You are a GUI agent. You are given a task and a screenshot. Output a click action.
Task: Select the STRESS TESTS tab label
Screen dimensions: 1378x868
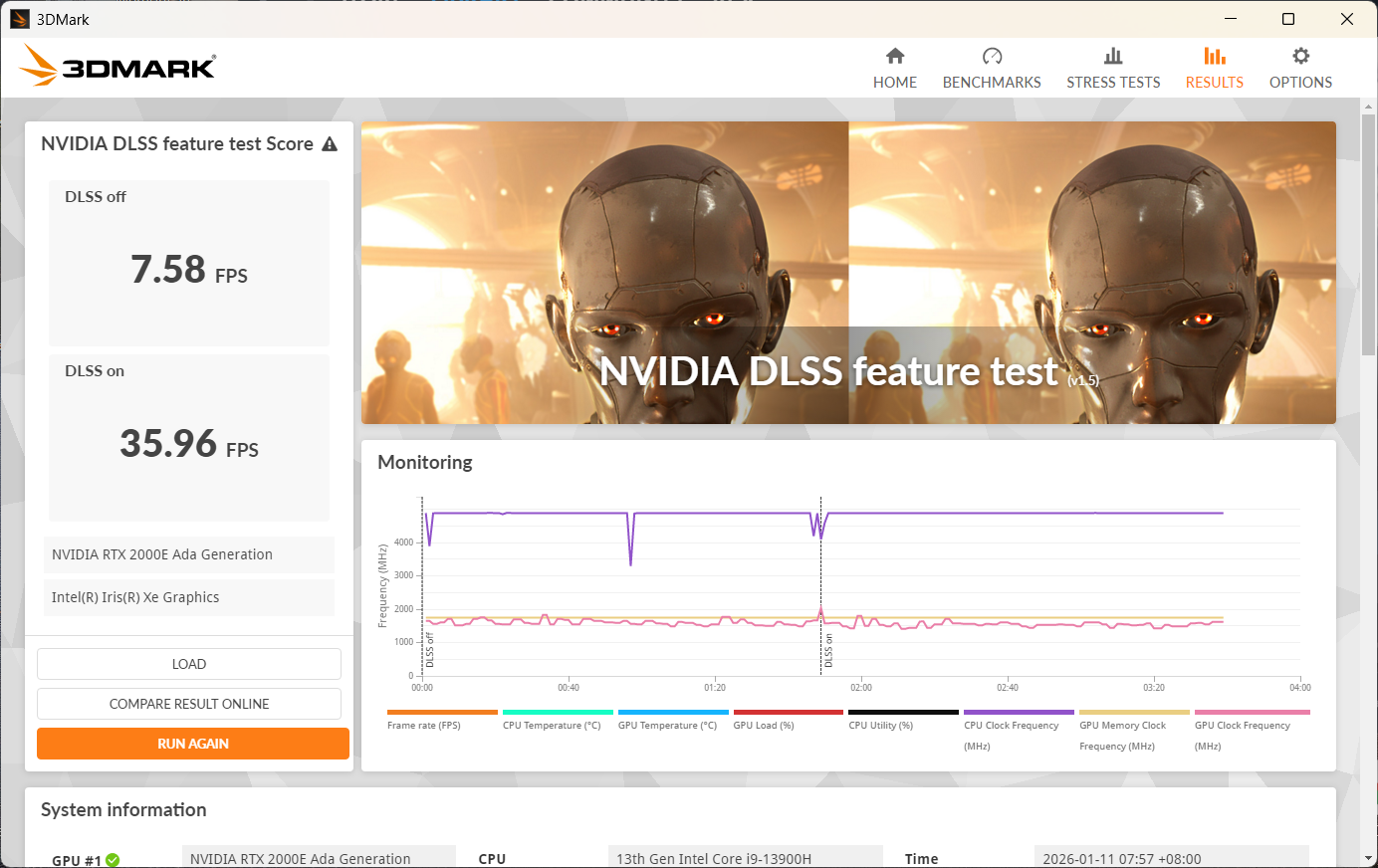(x=1113, y=83)
